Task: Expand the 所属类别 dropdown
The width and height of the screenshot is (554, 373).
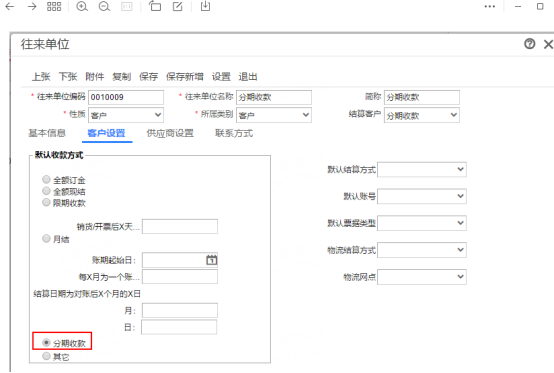Action: pyautogui.click(x=274, y=115)
